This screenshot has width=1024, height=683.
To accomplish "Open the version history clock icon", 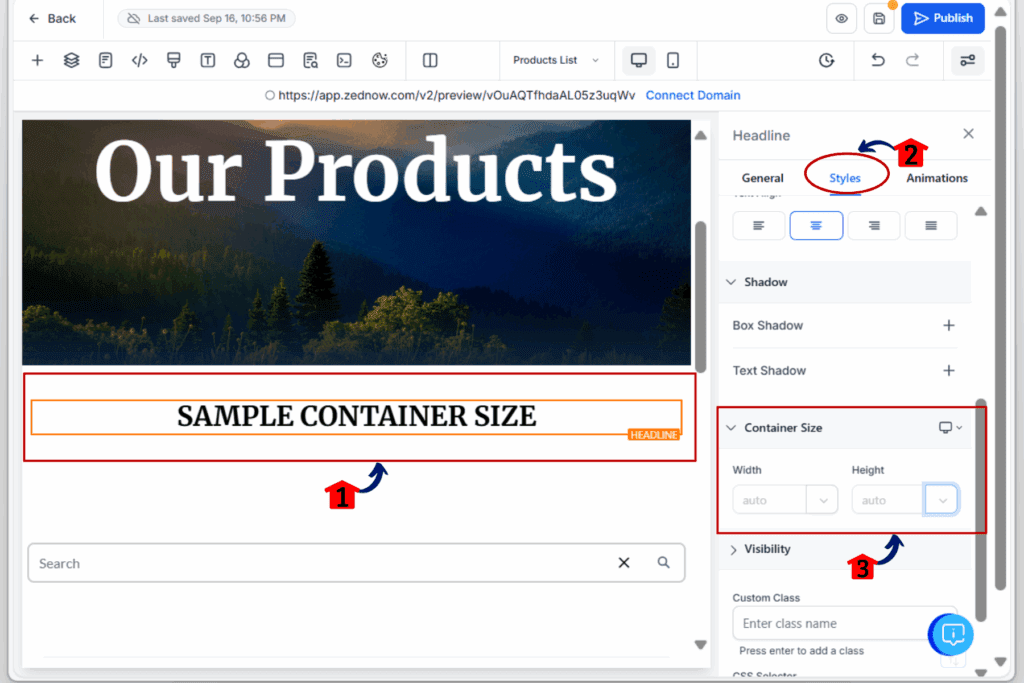I will point(827,60).
